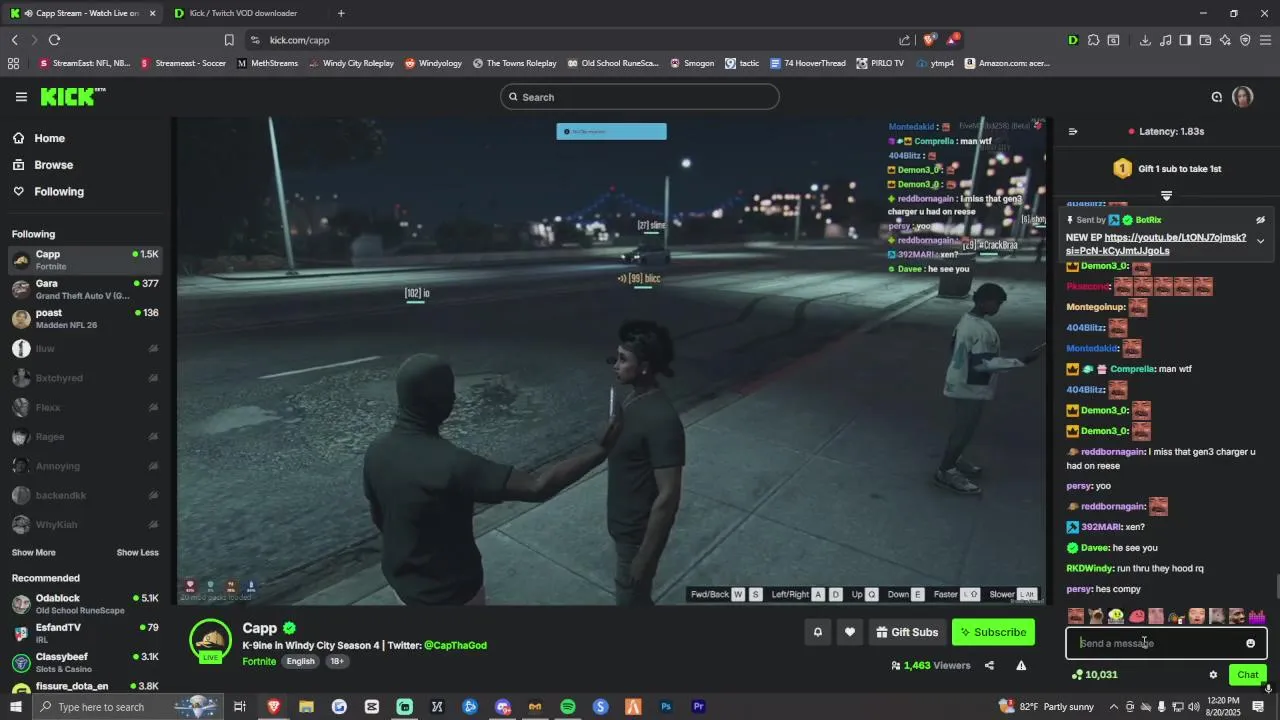The height and width of the screenshot is (720, 1280).
Task: Open Photoshop from the taskbar
Action: 666,706
